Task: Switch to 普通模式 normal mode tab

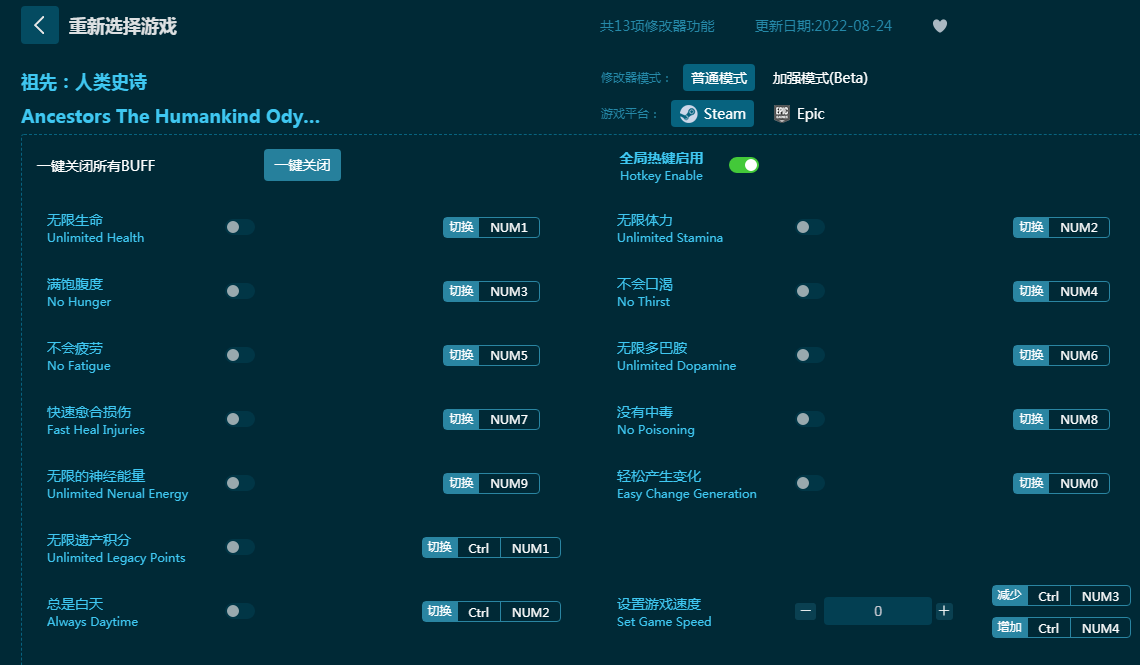Action: pyautogui.click(x=718, y=78)
